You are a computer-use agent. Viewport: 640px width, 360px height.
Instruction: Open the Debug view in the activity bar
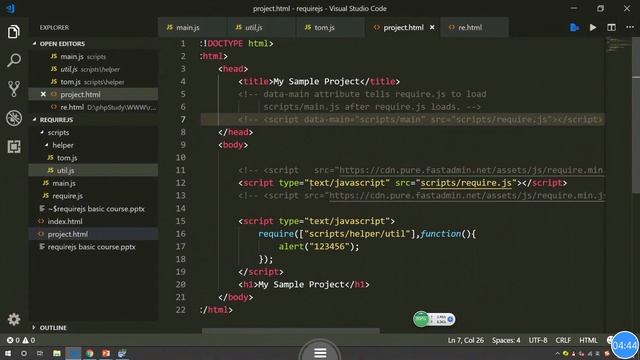pyautogui.click(x=13, y=118)
